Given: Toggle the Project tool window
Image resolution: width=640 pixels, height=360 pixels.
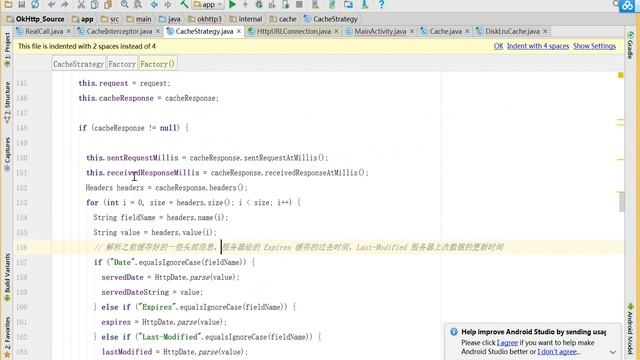Looking at the screenshot, I should click(x=7, y=50).
